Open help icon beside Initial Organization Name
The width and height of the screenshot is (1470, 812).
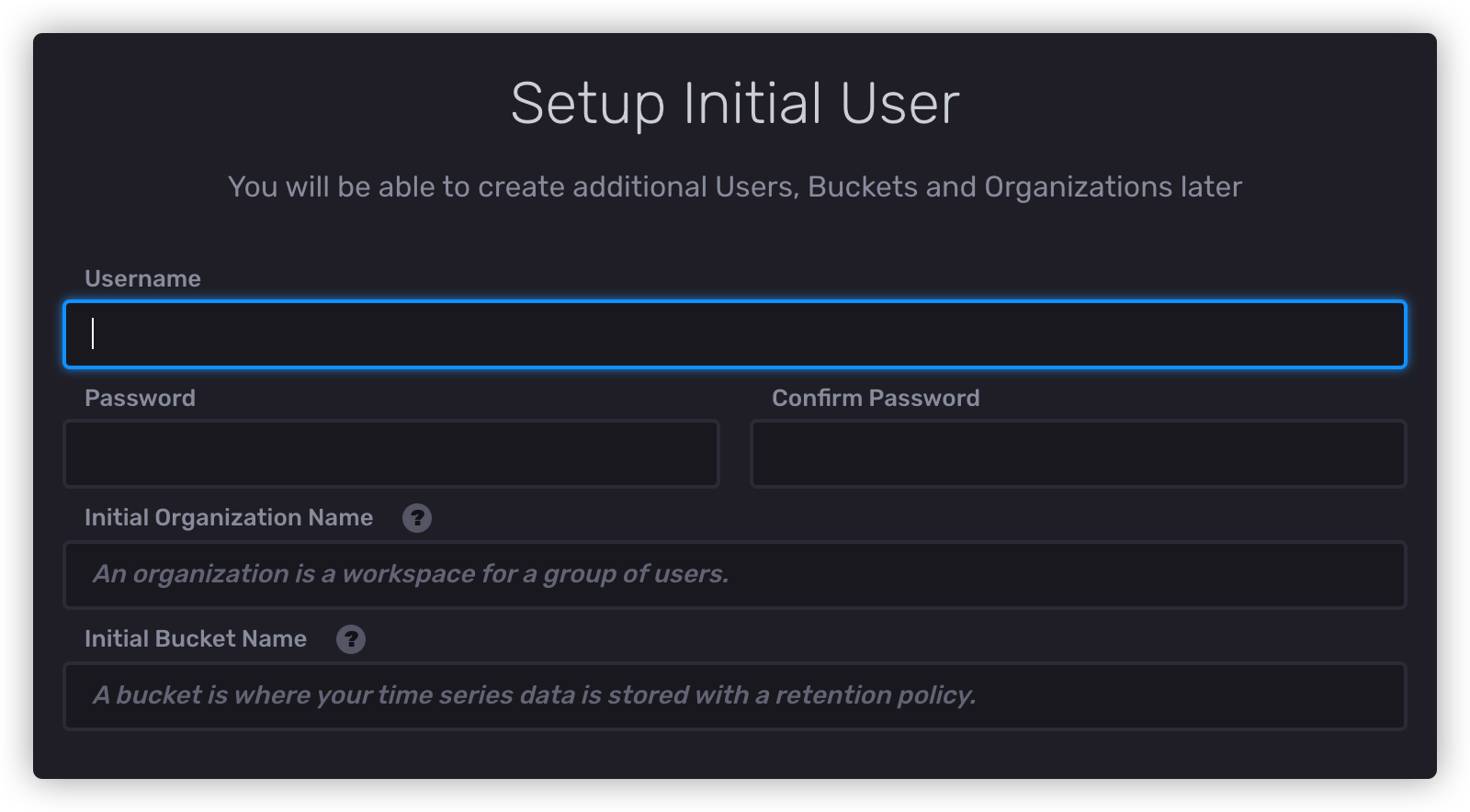coord(417,518)
